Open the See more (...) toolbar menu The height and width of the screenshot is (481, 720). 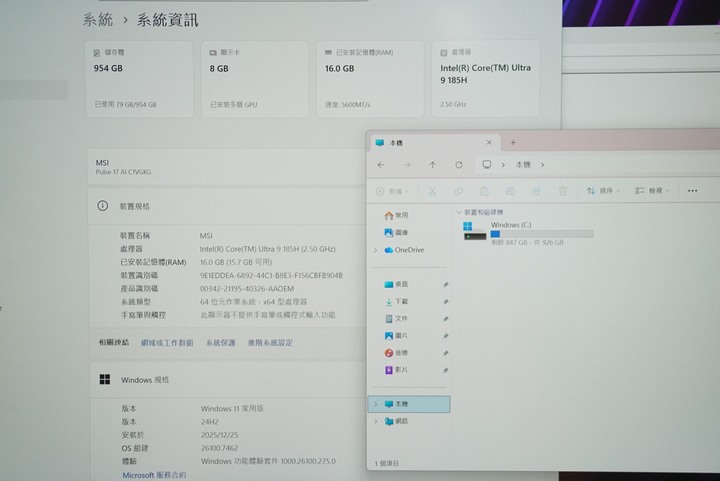[x=692, y=190]
